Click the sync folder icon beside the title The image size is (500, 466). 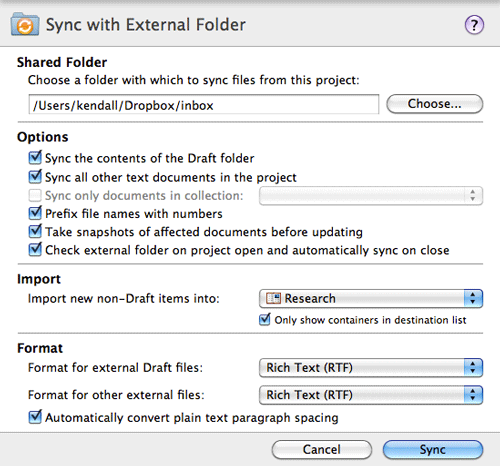[x=25, y=24]
